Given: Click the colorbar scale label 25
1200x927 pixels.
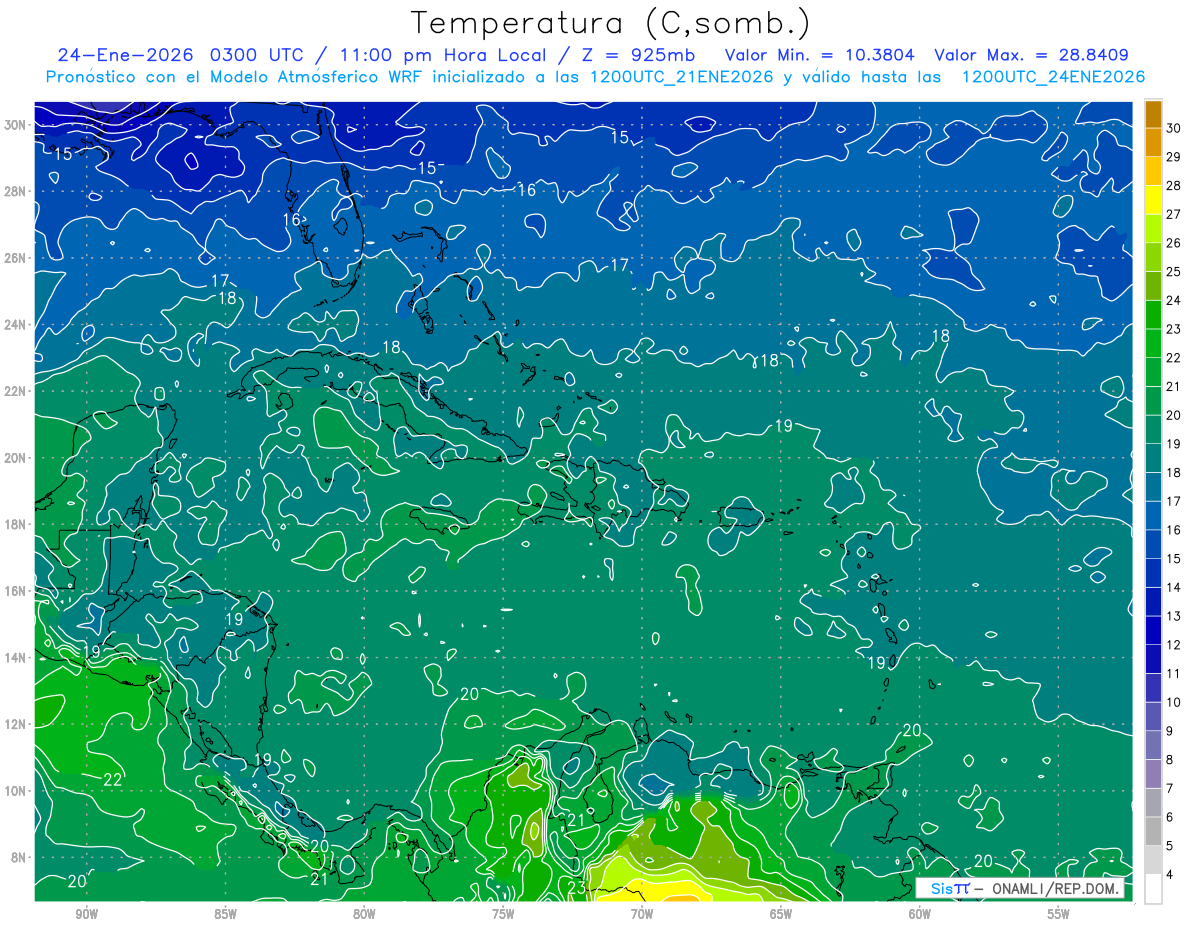Looking at the screenshot, I should pos(1174,271).
